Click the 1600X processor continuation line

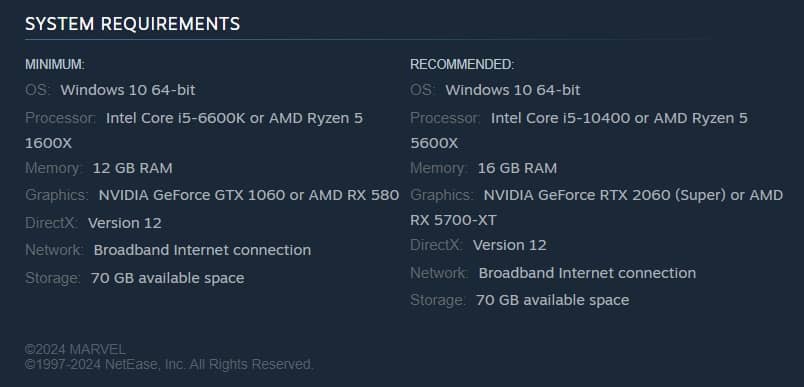[49, 144]
